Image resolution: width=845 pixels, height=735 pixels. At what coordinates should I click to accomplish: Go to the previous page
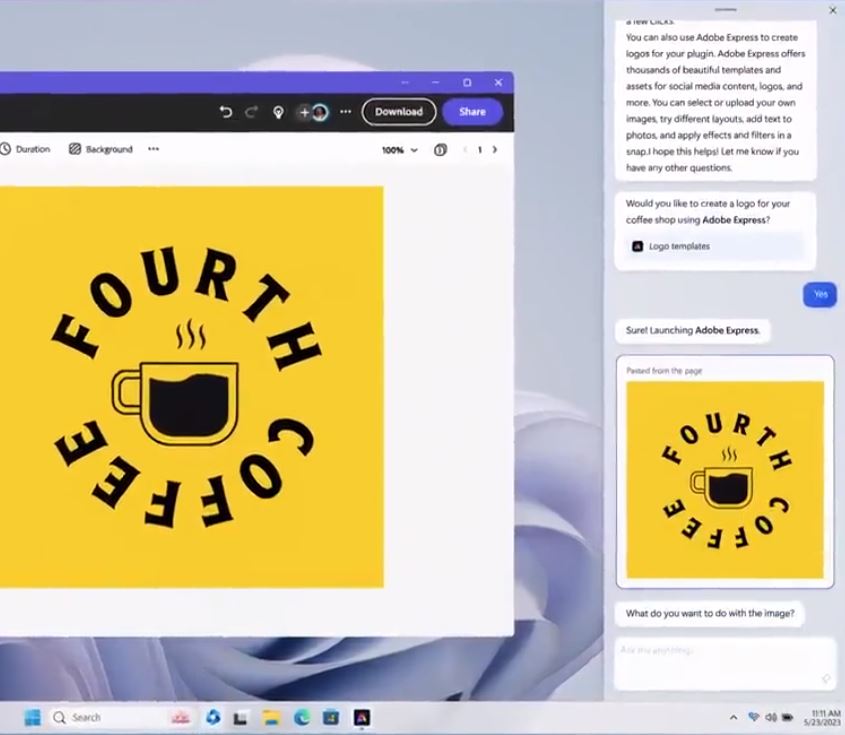pyautogui.click(x=465, y=150)
